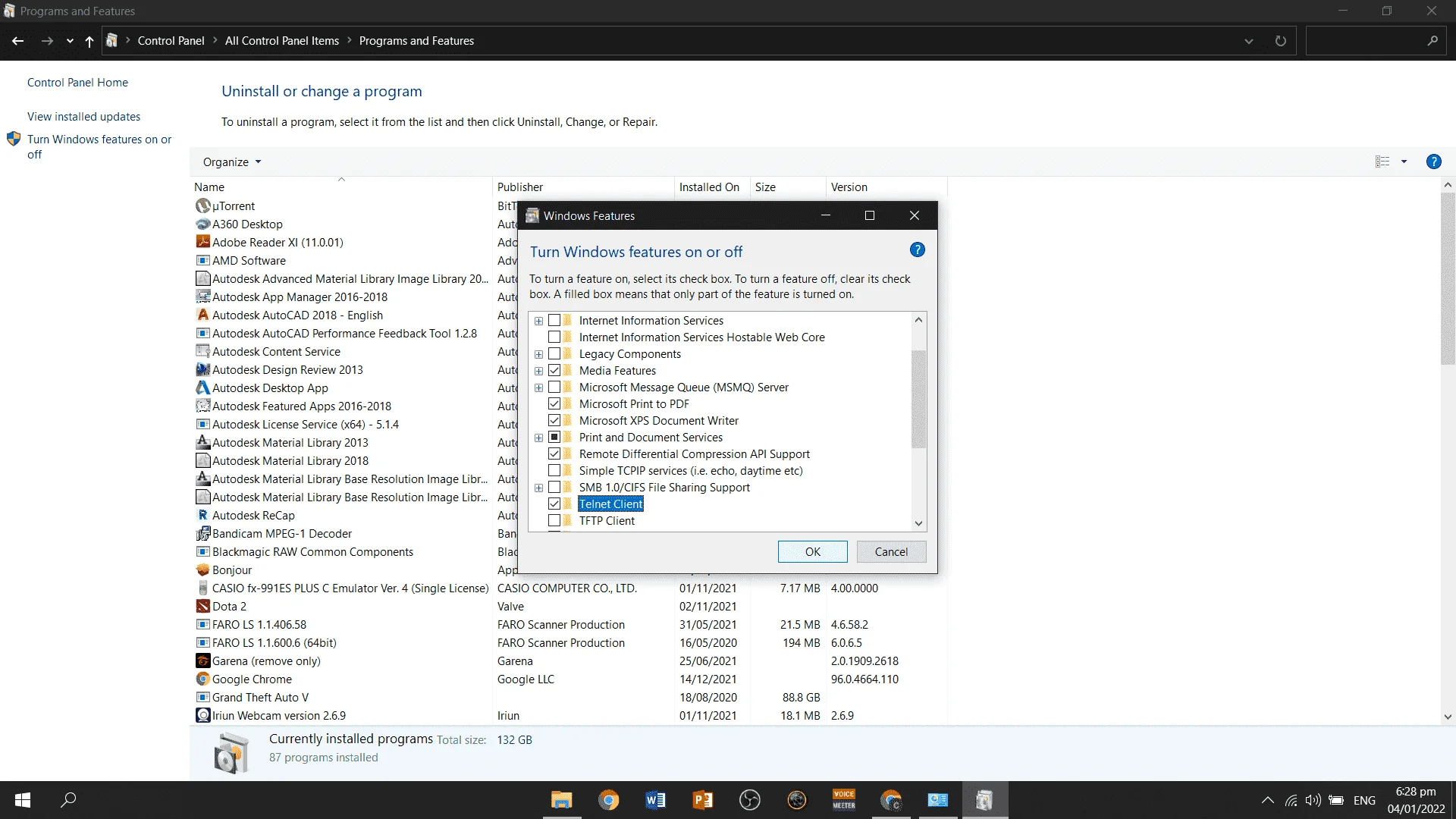Check Internet Information Services Hostable Web Core

click(x=554, y=337)
